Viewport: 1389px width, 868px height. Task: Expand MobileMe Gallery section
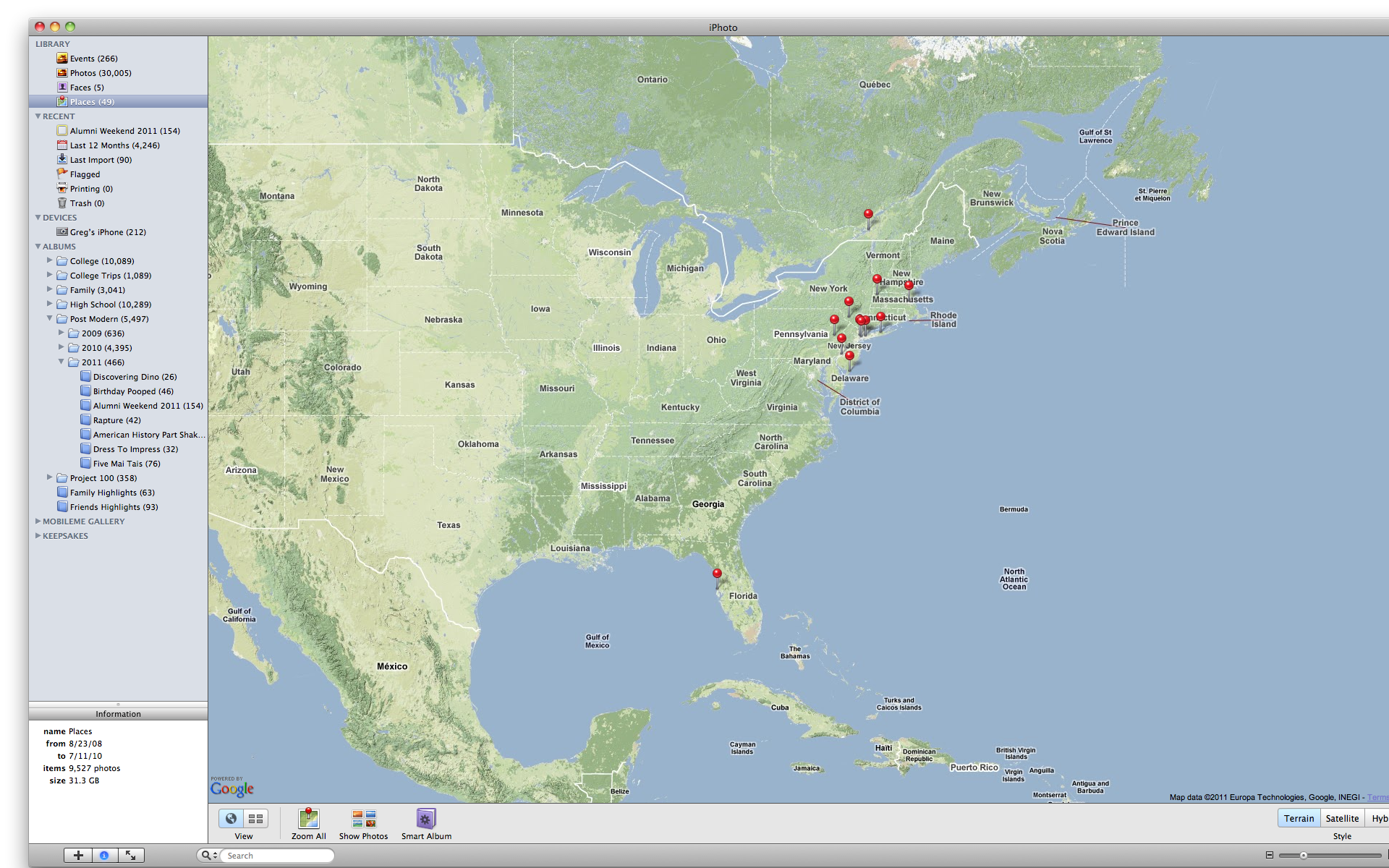[x=38, y=521]
